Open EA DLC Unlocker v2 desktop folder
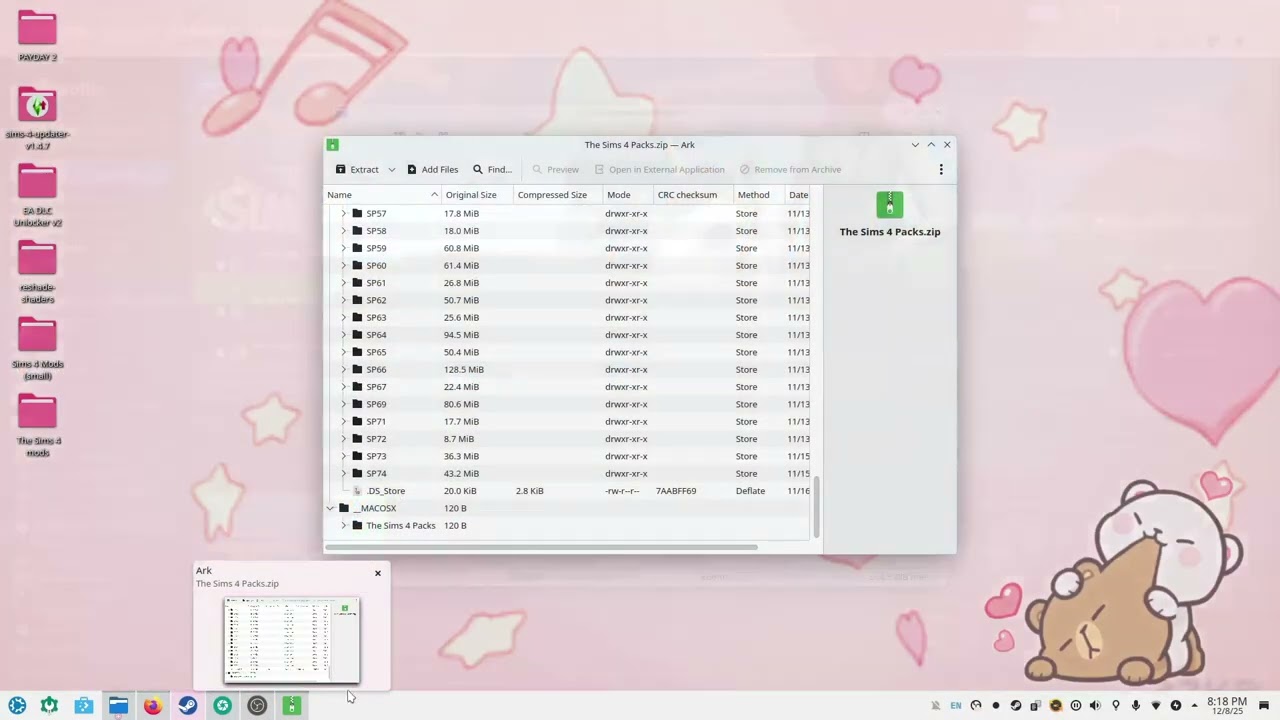The width and height of the screenshot is (1280, 720). point(37,196)
